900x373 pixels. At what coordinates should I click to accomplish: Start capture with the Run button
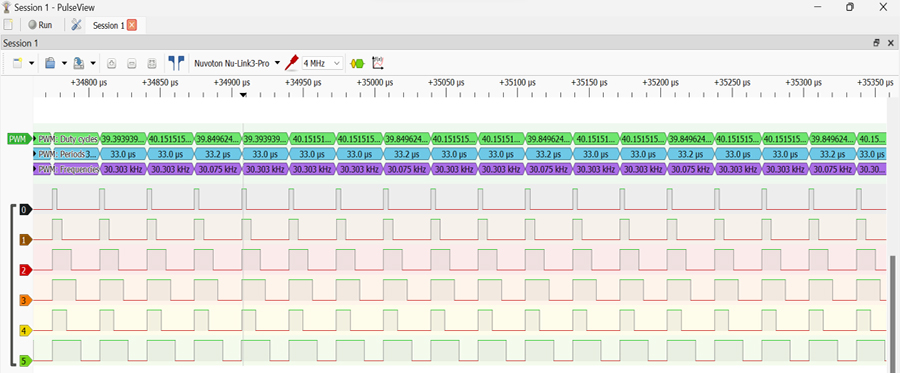click(x=40, y=25)
